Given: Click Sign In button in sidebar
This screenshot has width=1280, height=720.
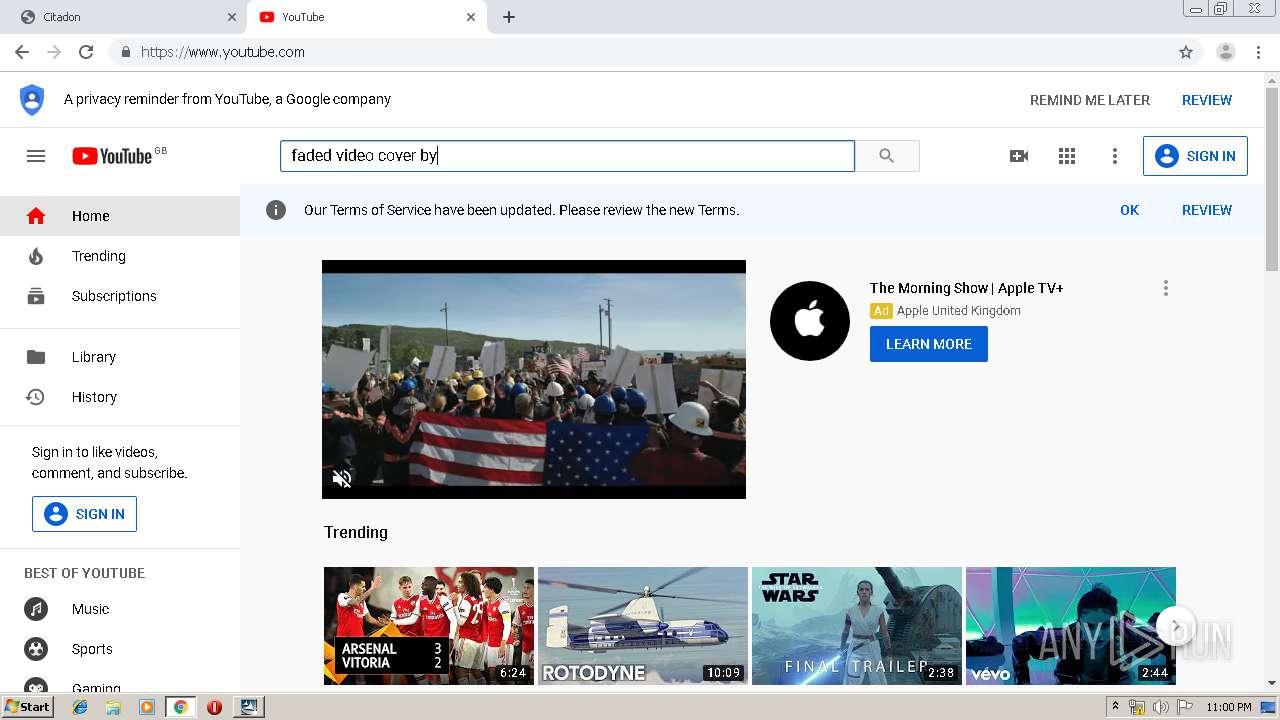Looking at the screenshot, I should pyautogui.click(x=84, y=514).
